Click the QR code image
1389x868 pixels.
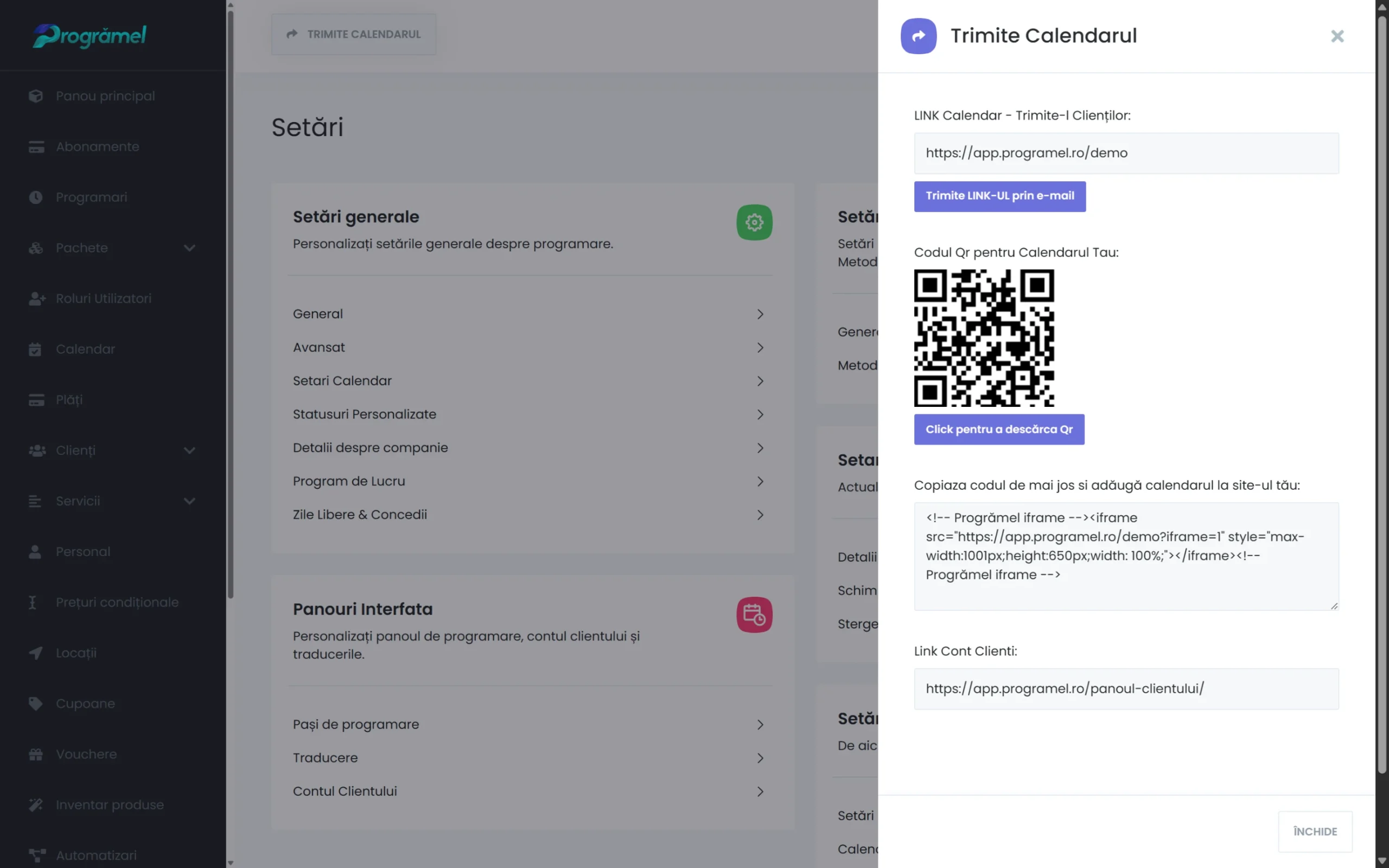point(984,338)
